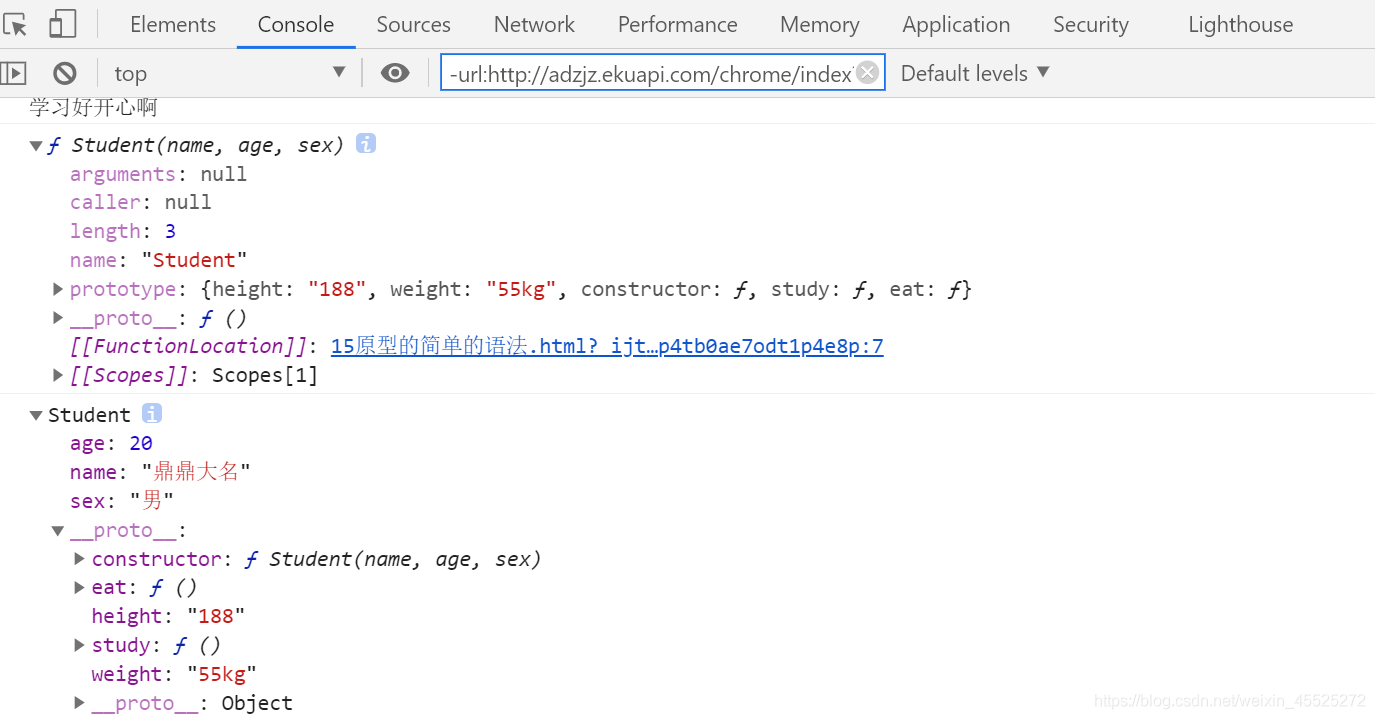Expand the constructor property under __proto__
Screen dimensions: 1375x719
click(x=79, y=558)
